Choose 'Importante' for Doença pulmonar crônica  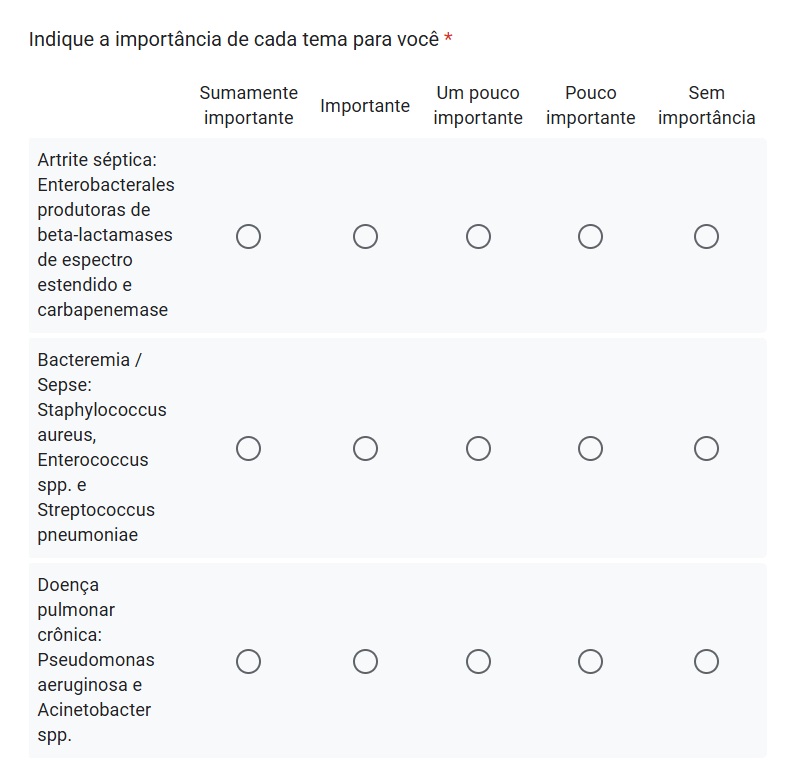point(365,662)
